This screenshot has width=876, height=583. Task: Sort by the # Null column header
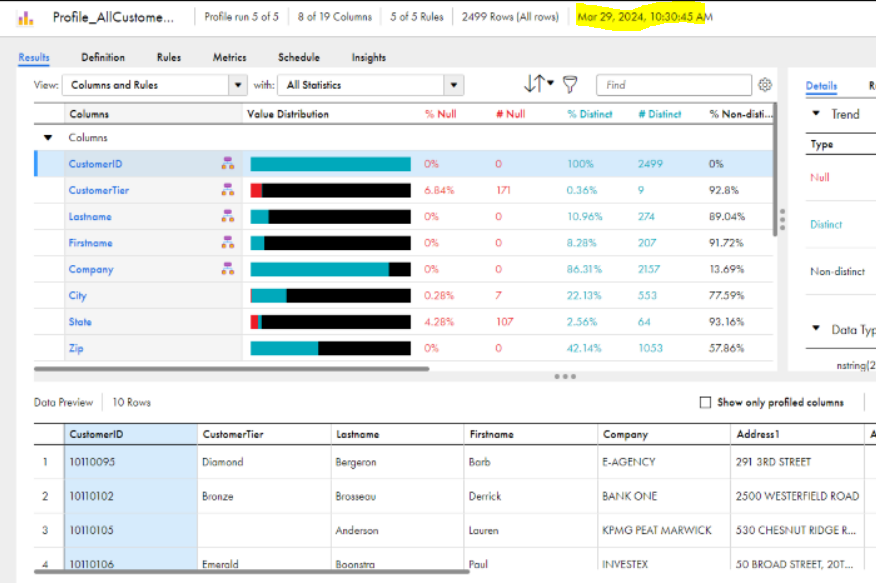pyautogui.click(x=511, y=114)
